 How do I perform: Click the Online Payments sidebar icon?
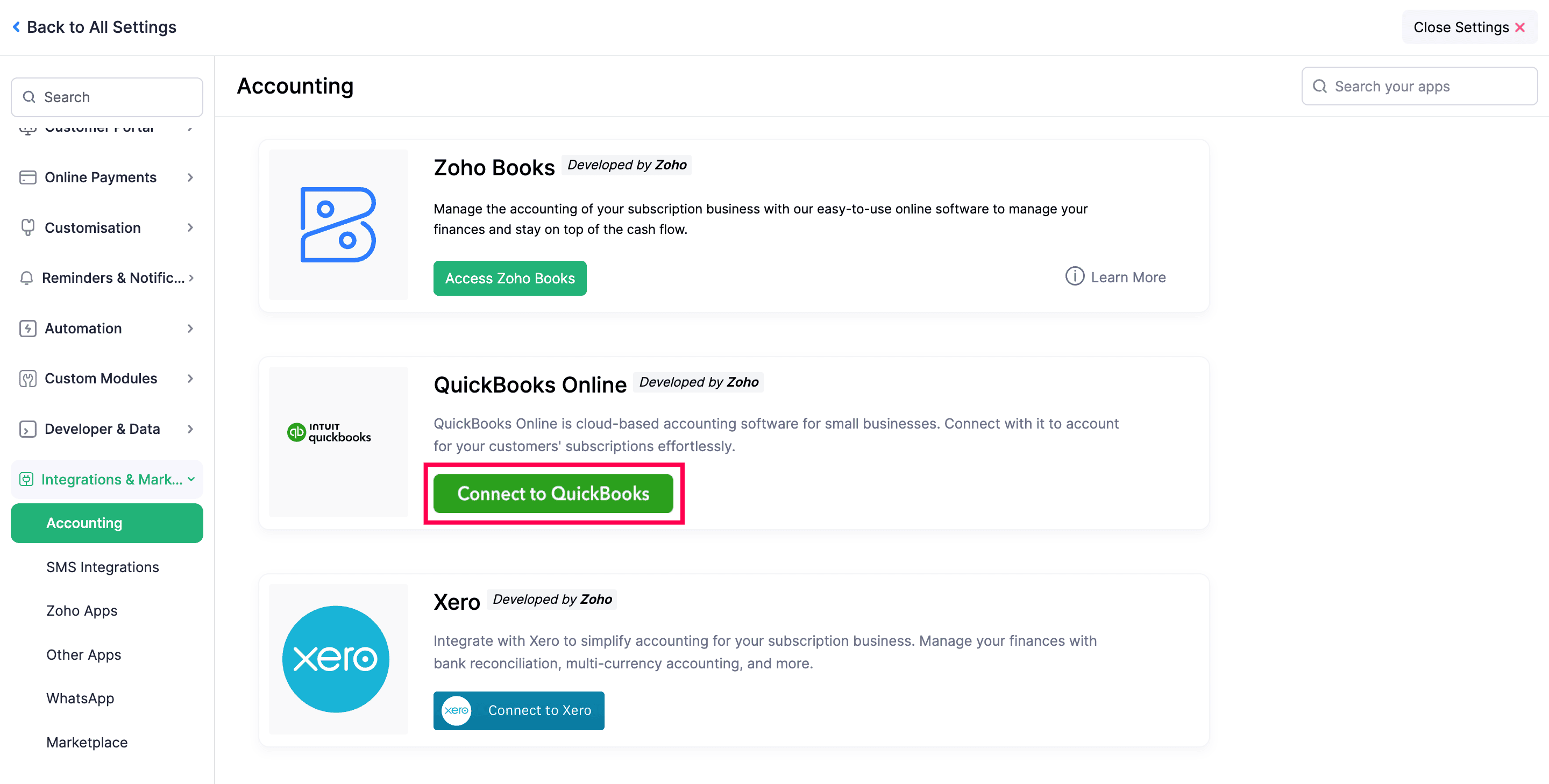[27, 177]
